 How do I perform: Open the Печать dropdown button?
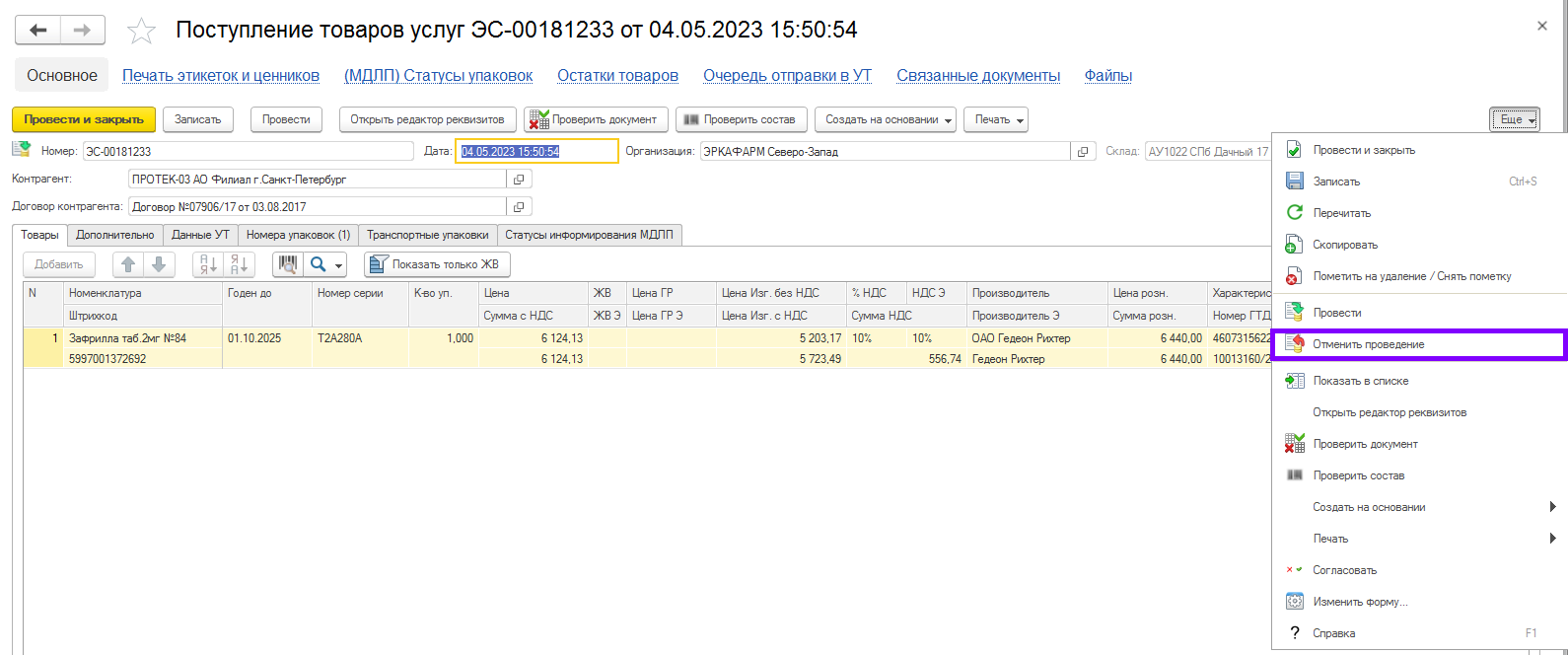[x=995, y=119]
